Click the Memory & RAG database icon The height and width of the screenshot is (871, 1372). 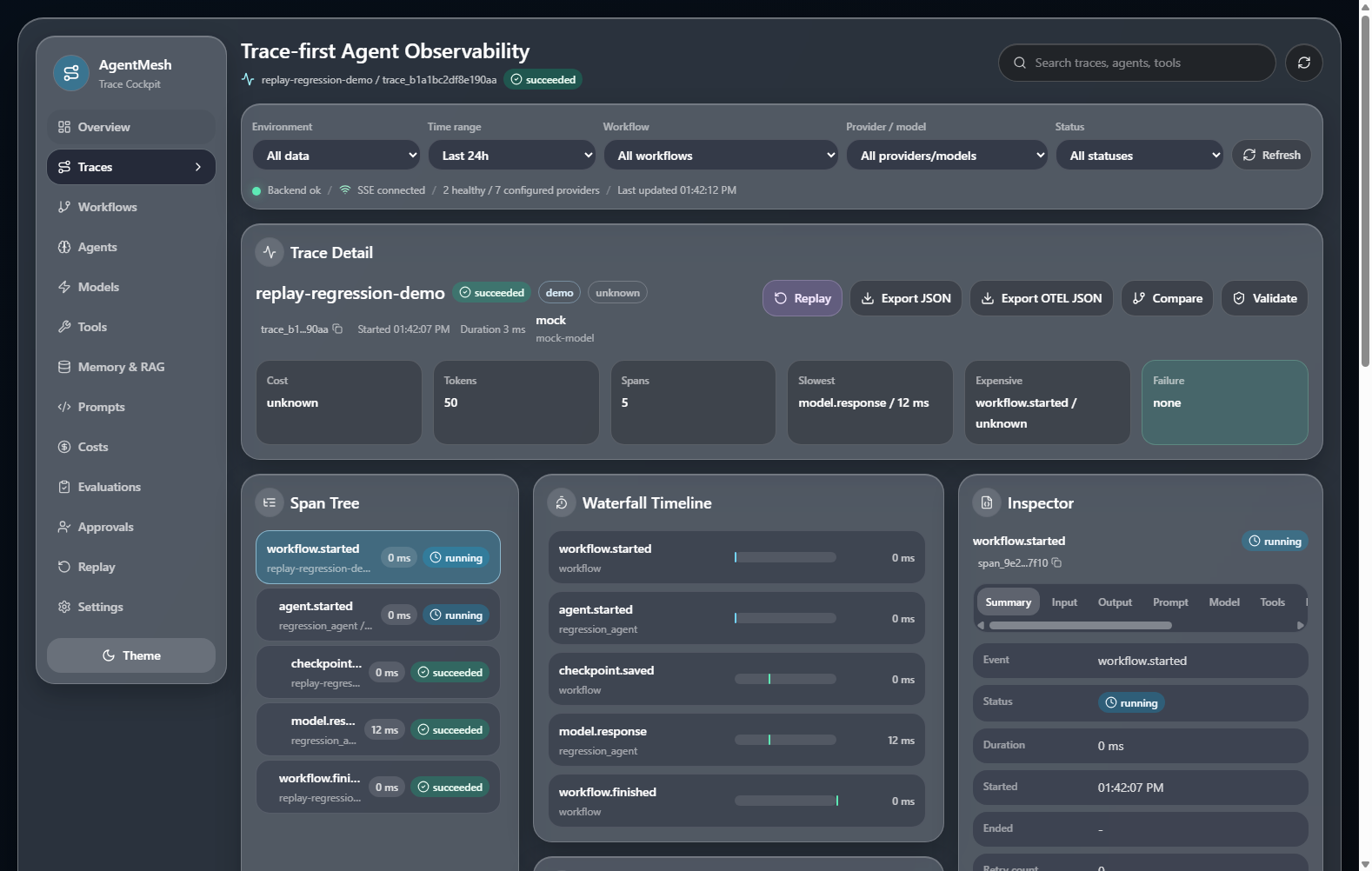(x=64, y=367)
